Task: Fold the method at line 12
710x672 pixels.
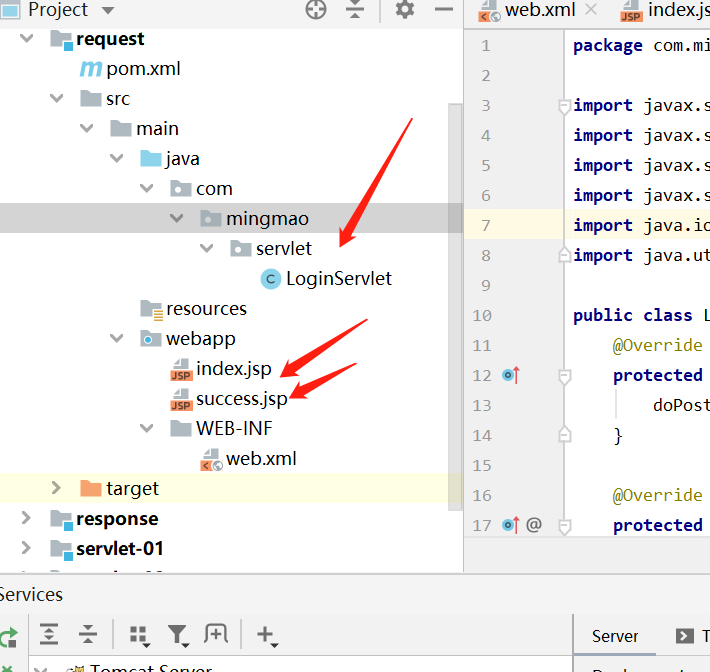Action: (x=564, y=376)
